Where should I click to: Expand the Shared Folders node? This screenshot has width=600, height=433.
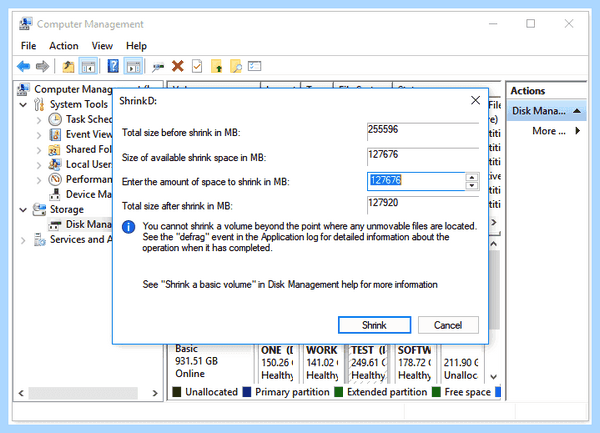[x=39, y=150]
